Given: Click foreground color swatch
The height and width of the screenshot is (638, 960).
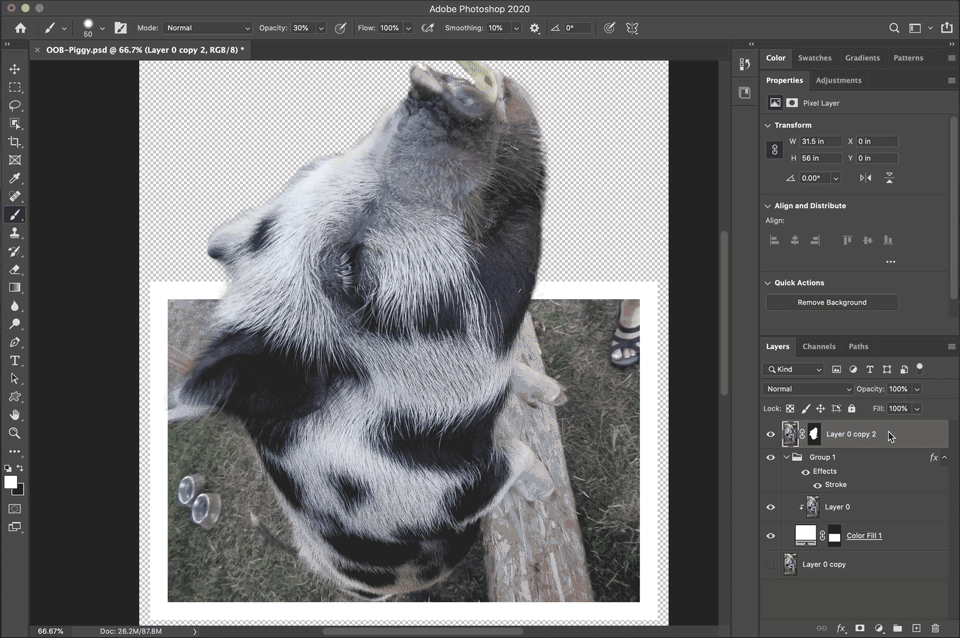Looking at the screenshot, I should (x=10, y=482).
